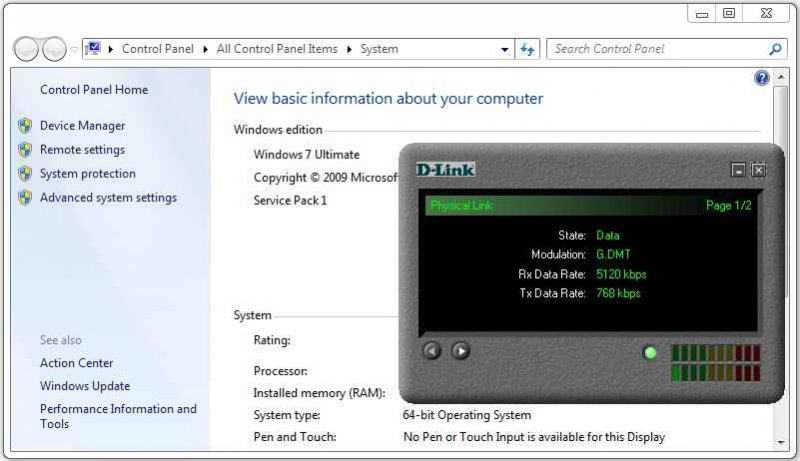Open address bar history dropdown

pyautogui.click(x=505, y=49)
